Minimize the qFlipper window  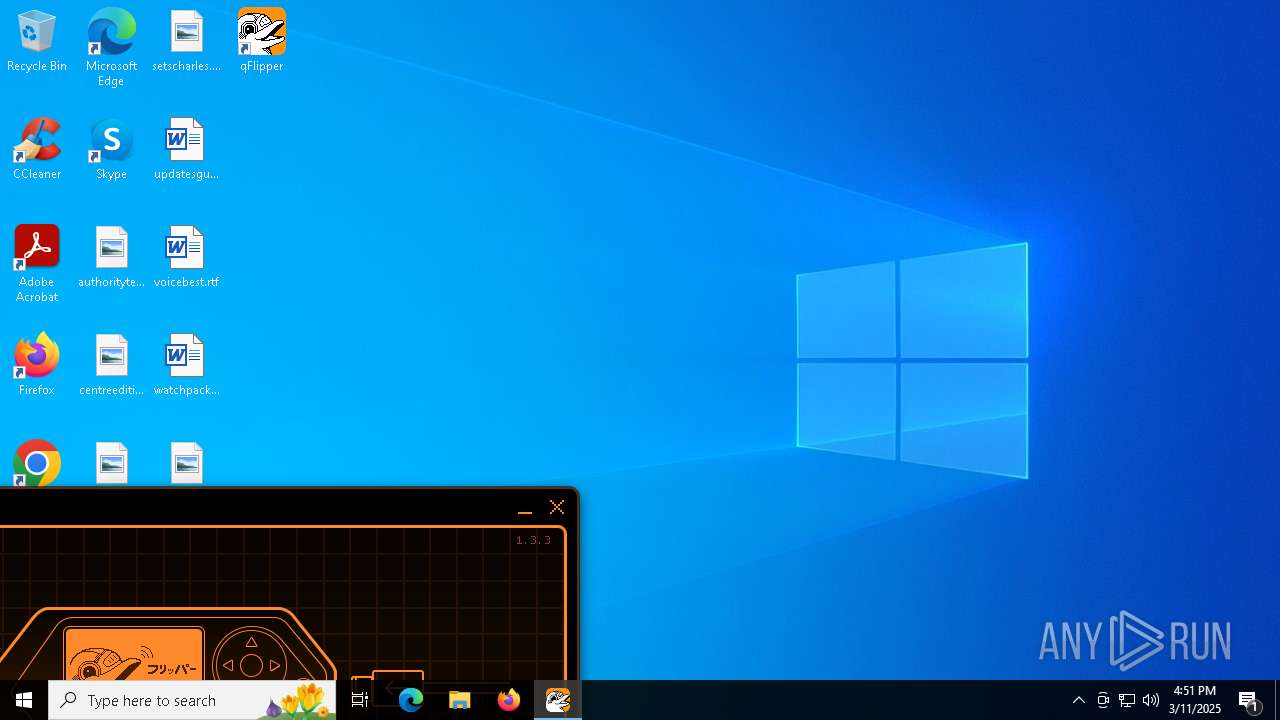pyautogui.click(x=524, y=507)
